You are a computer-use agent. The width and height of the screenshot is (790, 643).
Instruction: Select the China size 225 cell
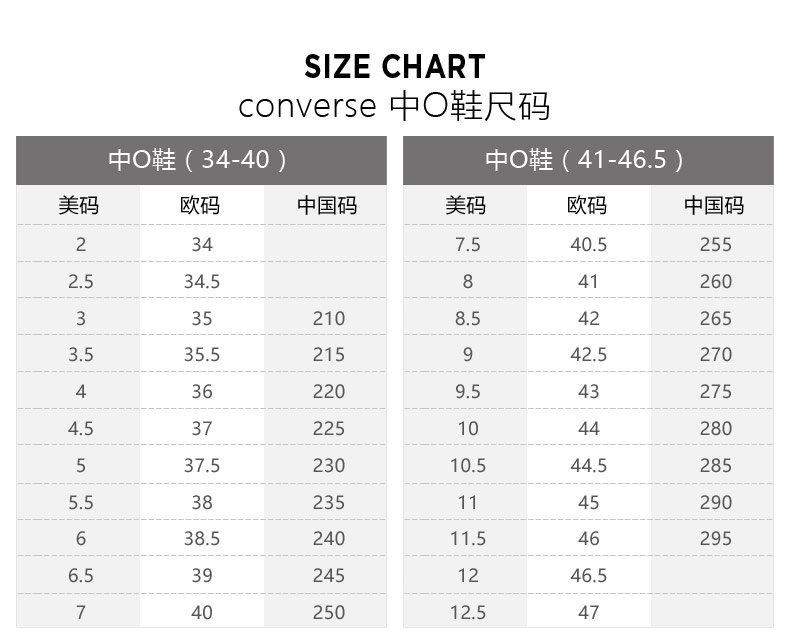pyautogui.click(x=328, y=429)
